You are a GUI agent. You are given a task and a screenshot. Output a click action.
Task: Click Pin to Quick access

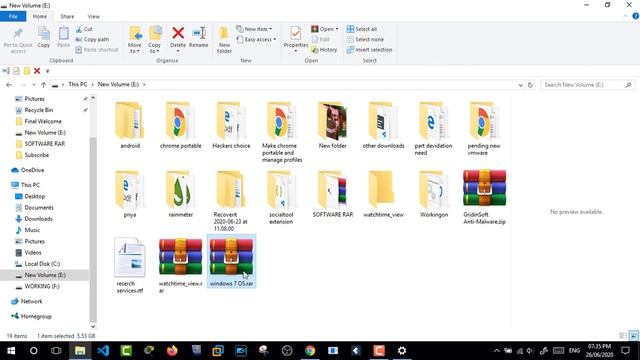pos(18,40)
